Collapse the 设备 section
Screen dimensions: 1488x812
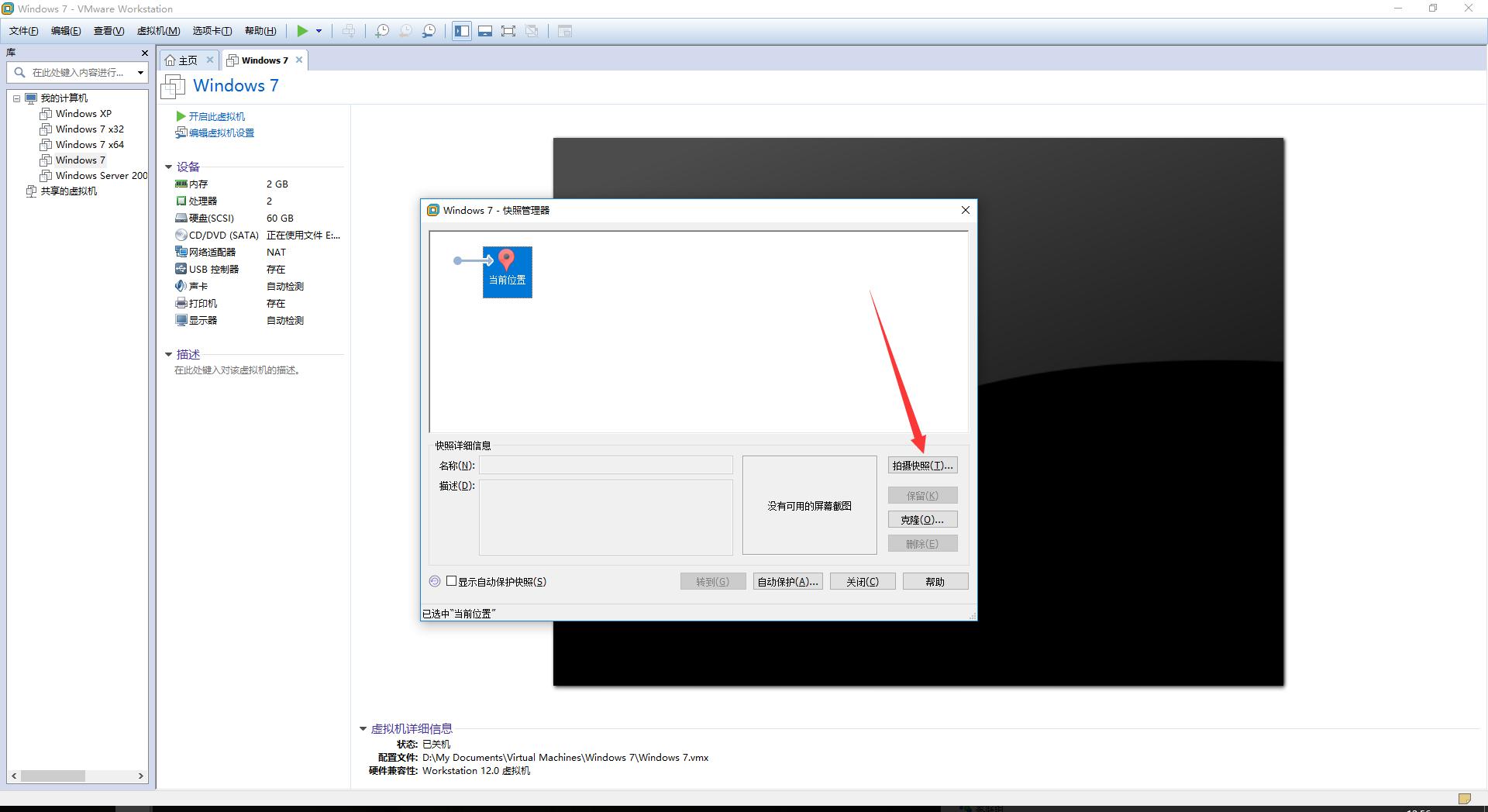tap(169, 167)
